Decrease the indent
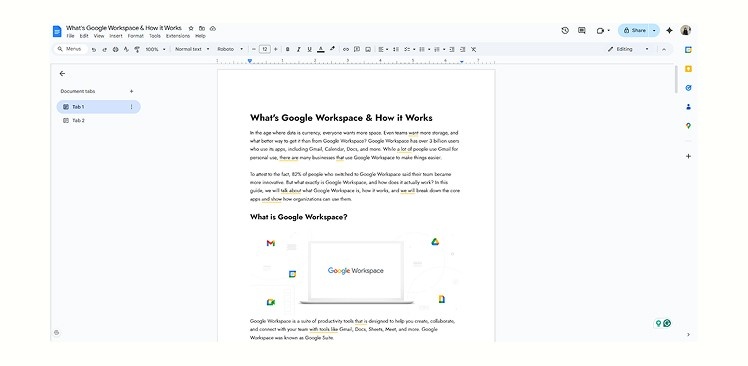The image size is (748, 366). click(x=452, y=49)
